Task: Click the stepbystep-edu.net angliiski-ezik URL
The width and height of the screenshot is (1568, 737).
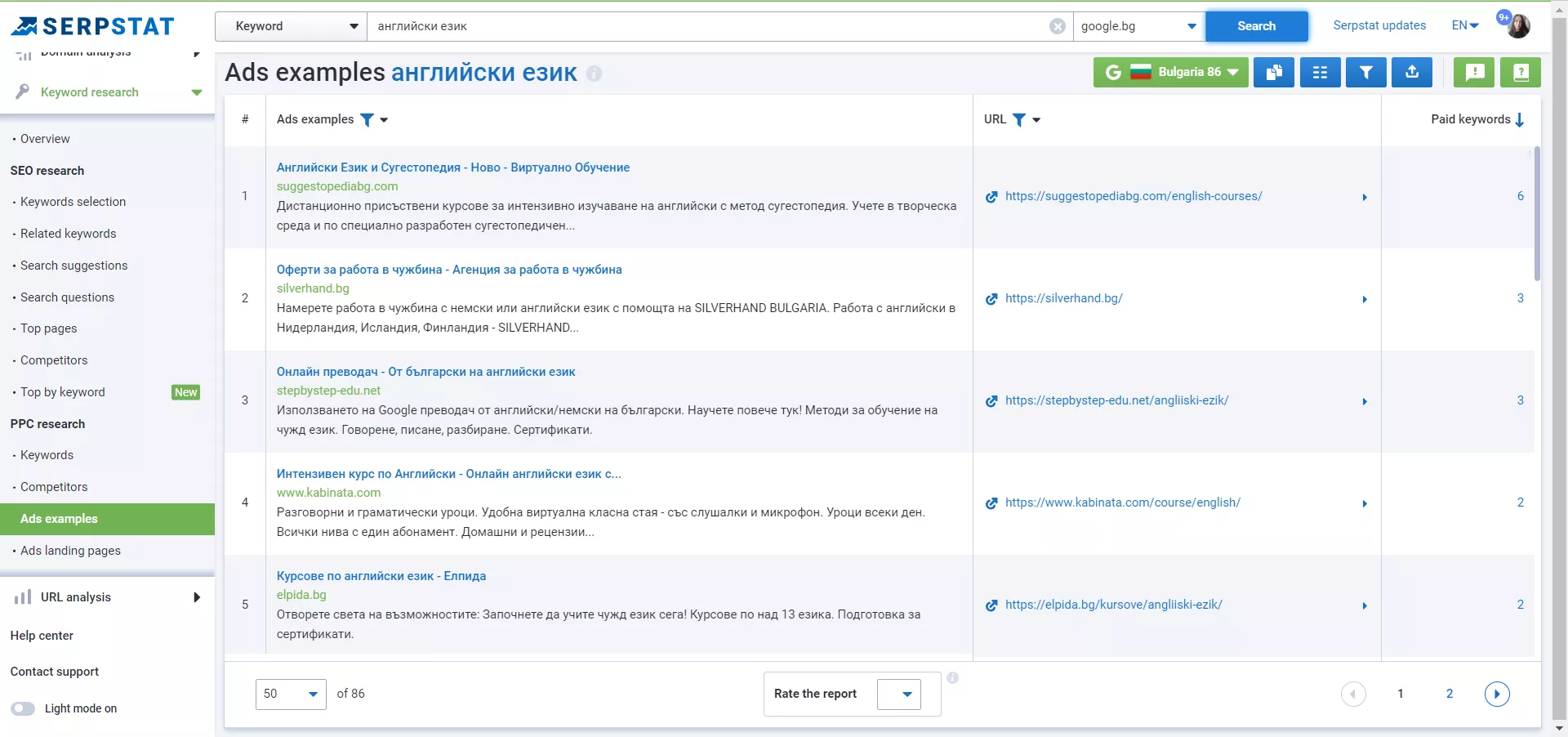Action: click(1117, 400)
